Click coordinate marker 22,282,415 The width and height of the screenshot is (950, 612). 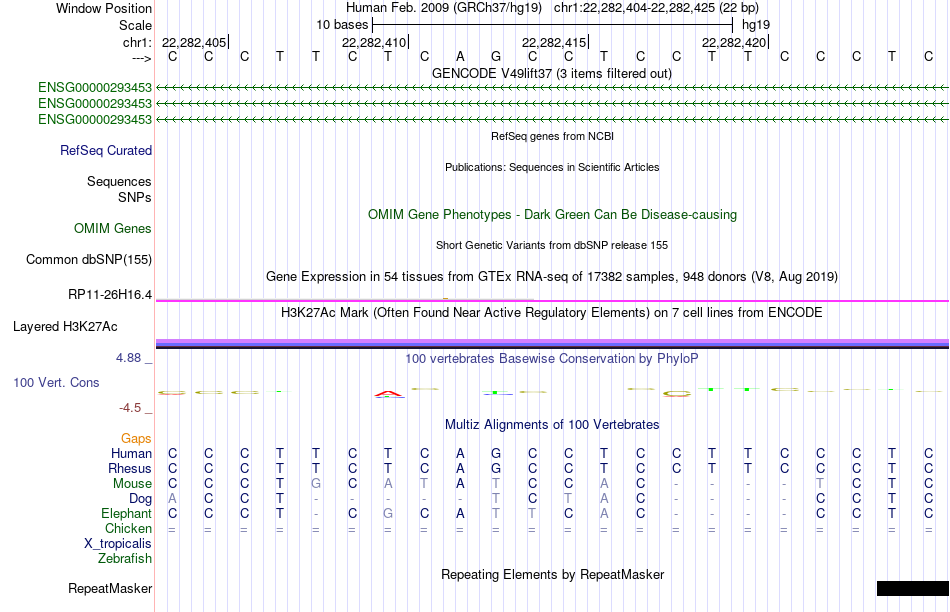coord(554,42)
